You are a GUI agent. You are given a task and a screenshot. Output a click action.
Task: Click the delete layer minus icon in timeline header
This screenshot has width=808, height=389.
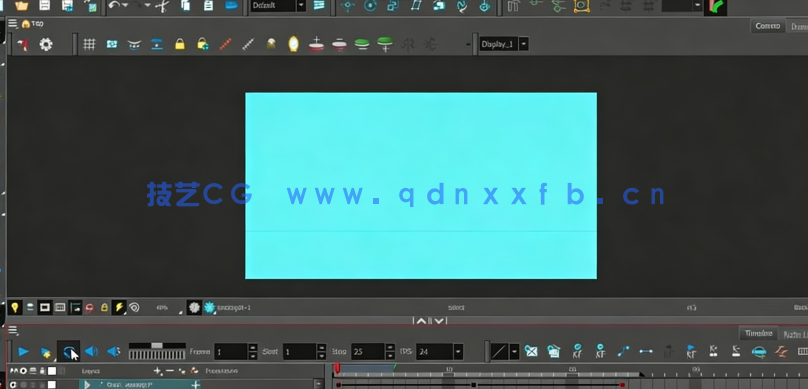tap(170, 370)
